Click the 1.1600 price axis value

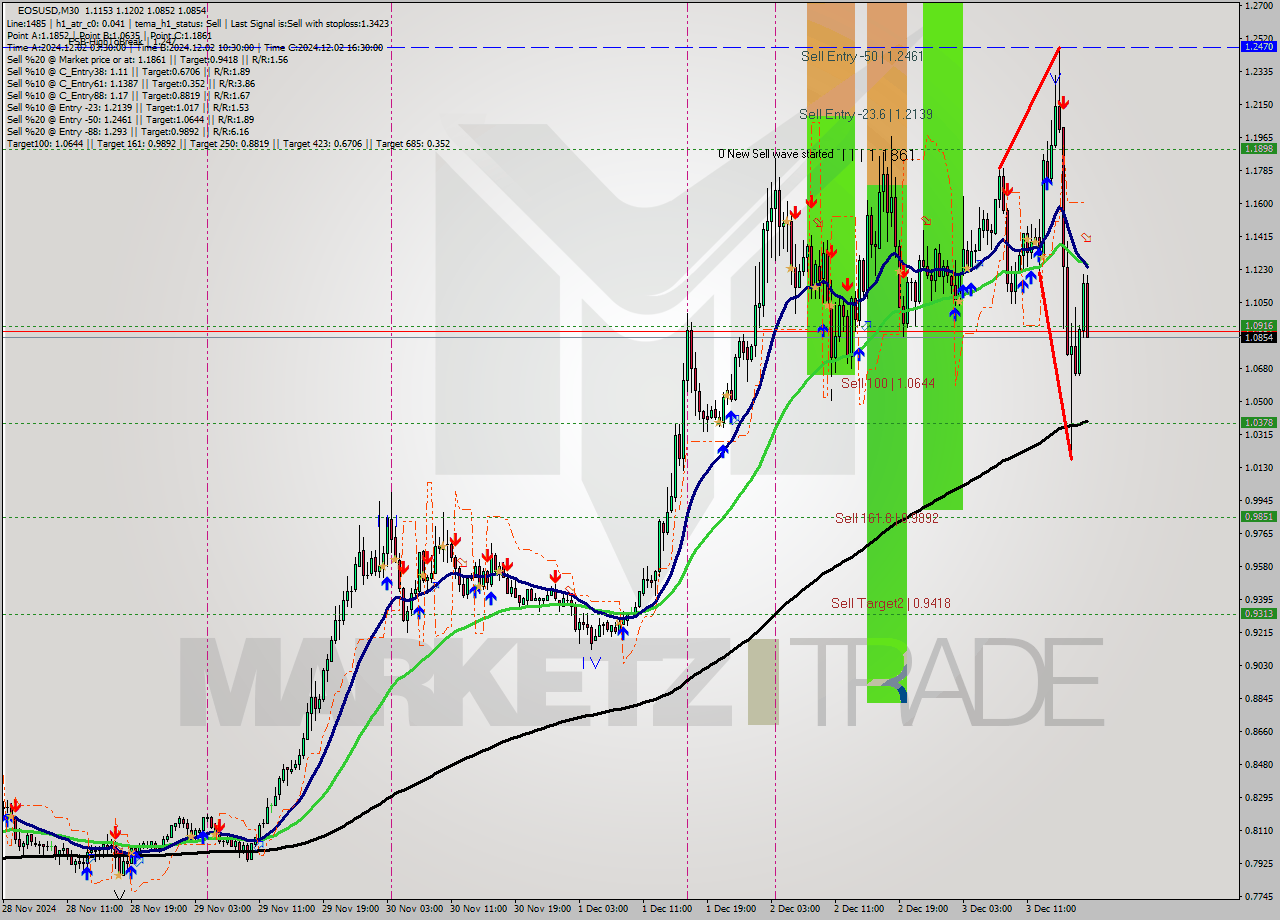point(1258,203)
